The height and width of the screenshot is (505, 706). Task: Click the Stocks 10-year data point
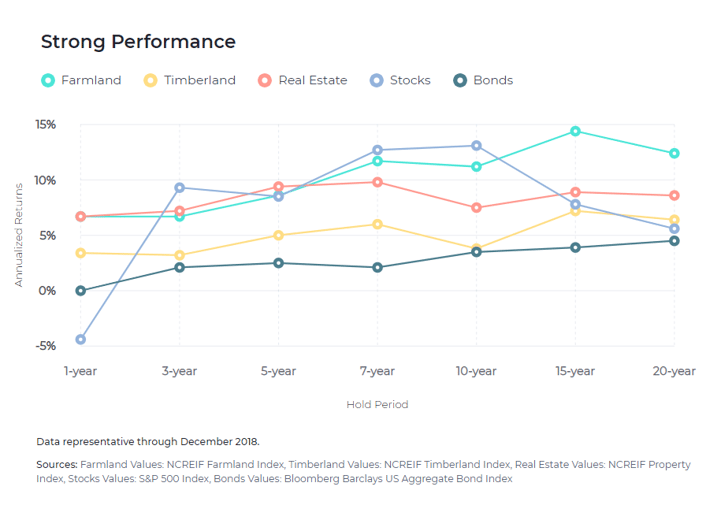[x=476, y=146]
